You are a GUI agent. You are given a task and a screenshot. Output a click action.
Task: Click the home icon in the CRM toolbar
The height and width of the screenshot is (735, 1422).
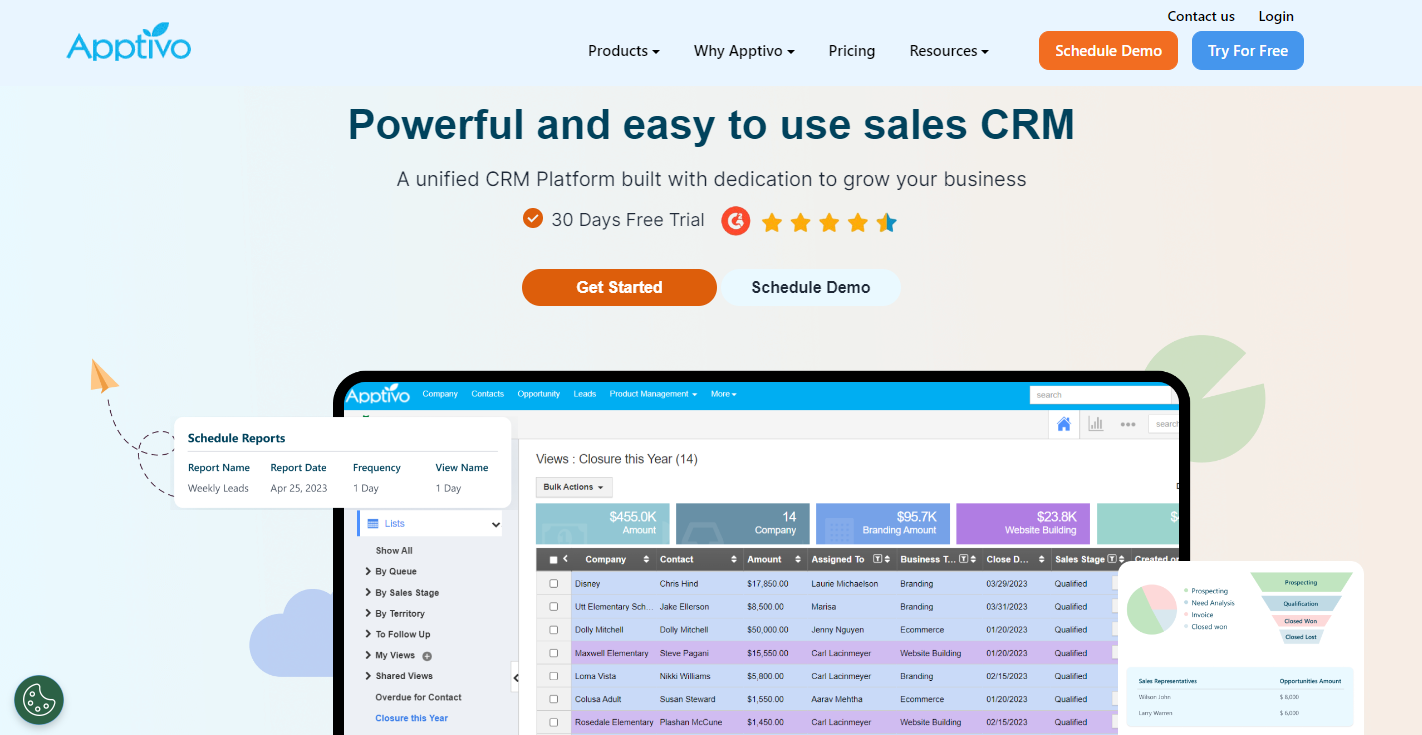tap(1064, 424)
